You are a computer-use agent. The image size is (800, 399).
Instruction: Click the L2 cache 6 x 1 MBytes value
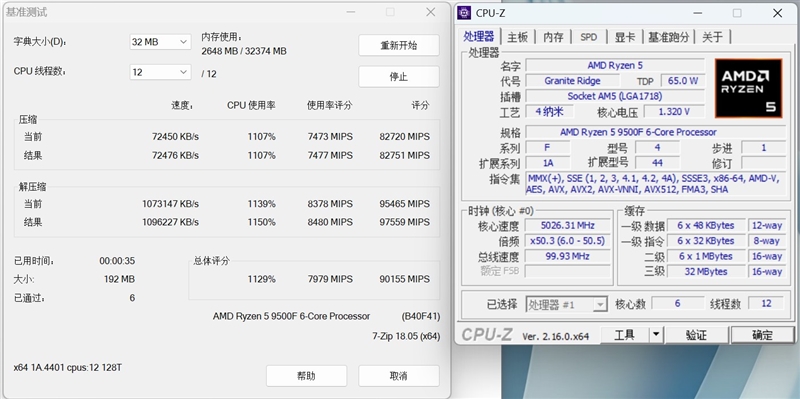click(706, 256)
